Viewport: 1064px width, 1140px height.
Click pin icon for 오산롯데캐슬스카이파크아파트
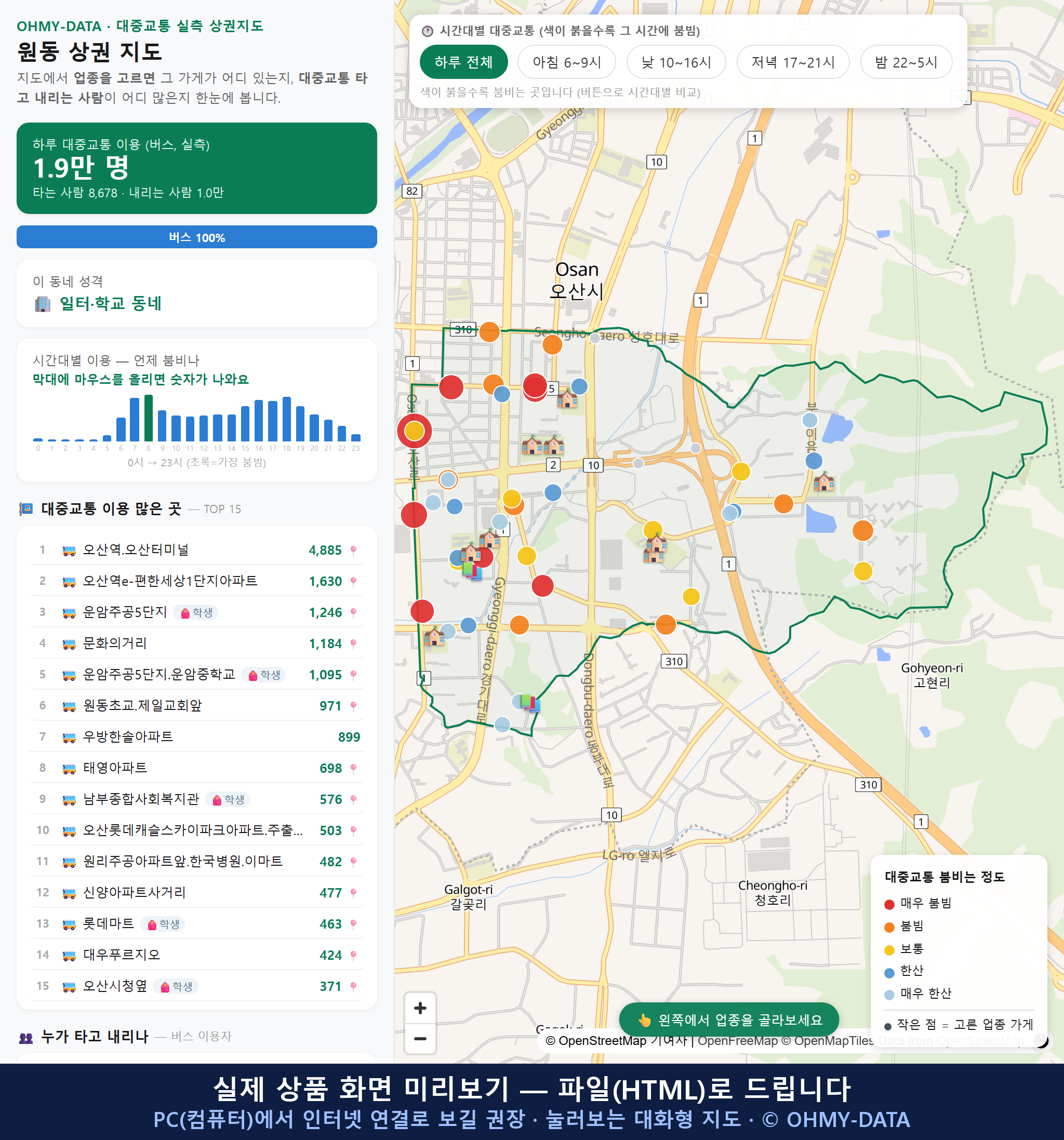pyautogui.click(x=353, y=830)
